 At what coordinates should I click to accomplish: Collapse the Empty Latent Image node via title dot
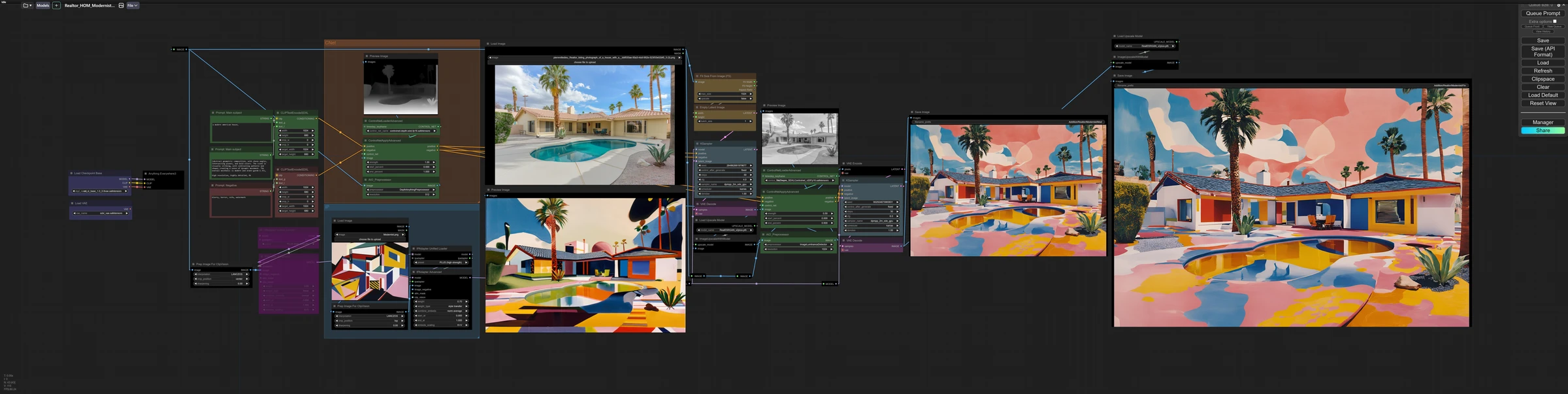click(697, 107)
